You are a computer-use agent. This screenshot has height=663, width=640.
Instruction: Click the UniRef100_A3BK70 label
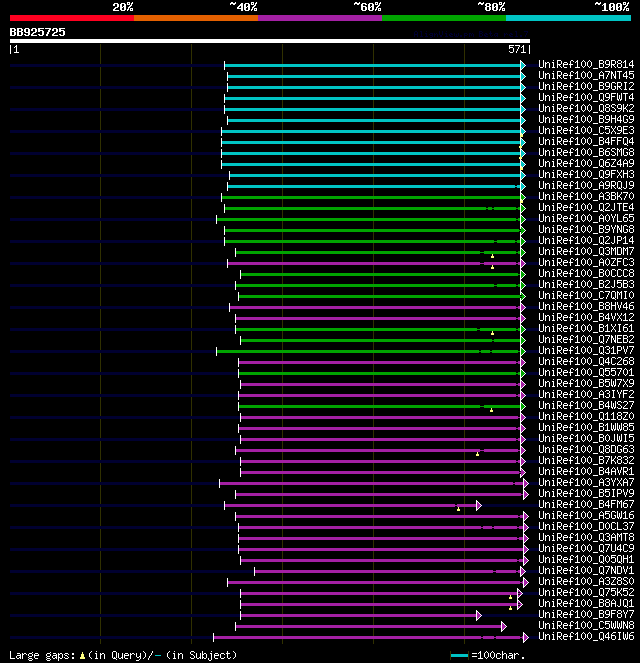pyautogui.click(x=586, y=197)
